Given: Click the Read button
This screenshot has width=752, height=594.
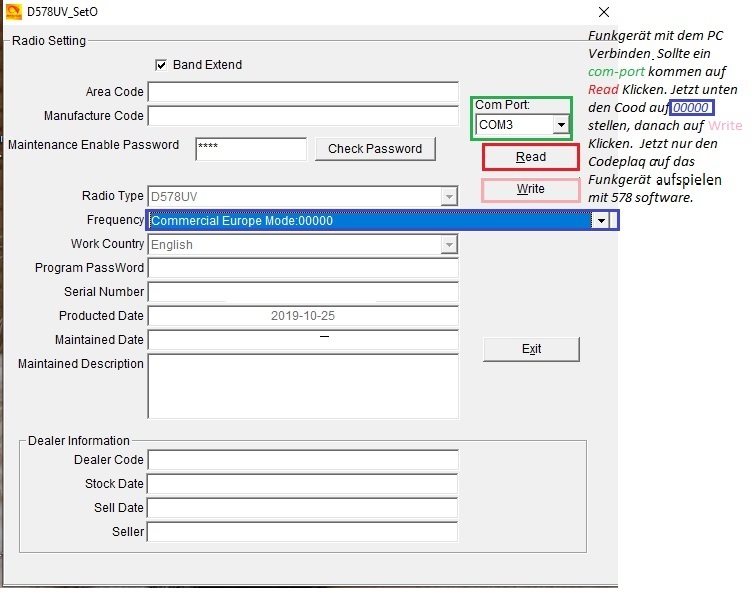Looking at the screenshot, I should pos(531,157).
